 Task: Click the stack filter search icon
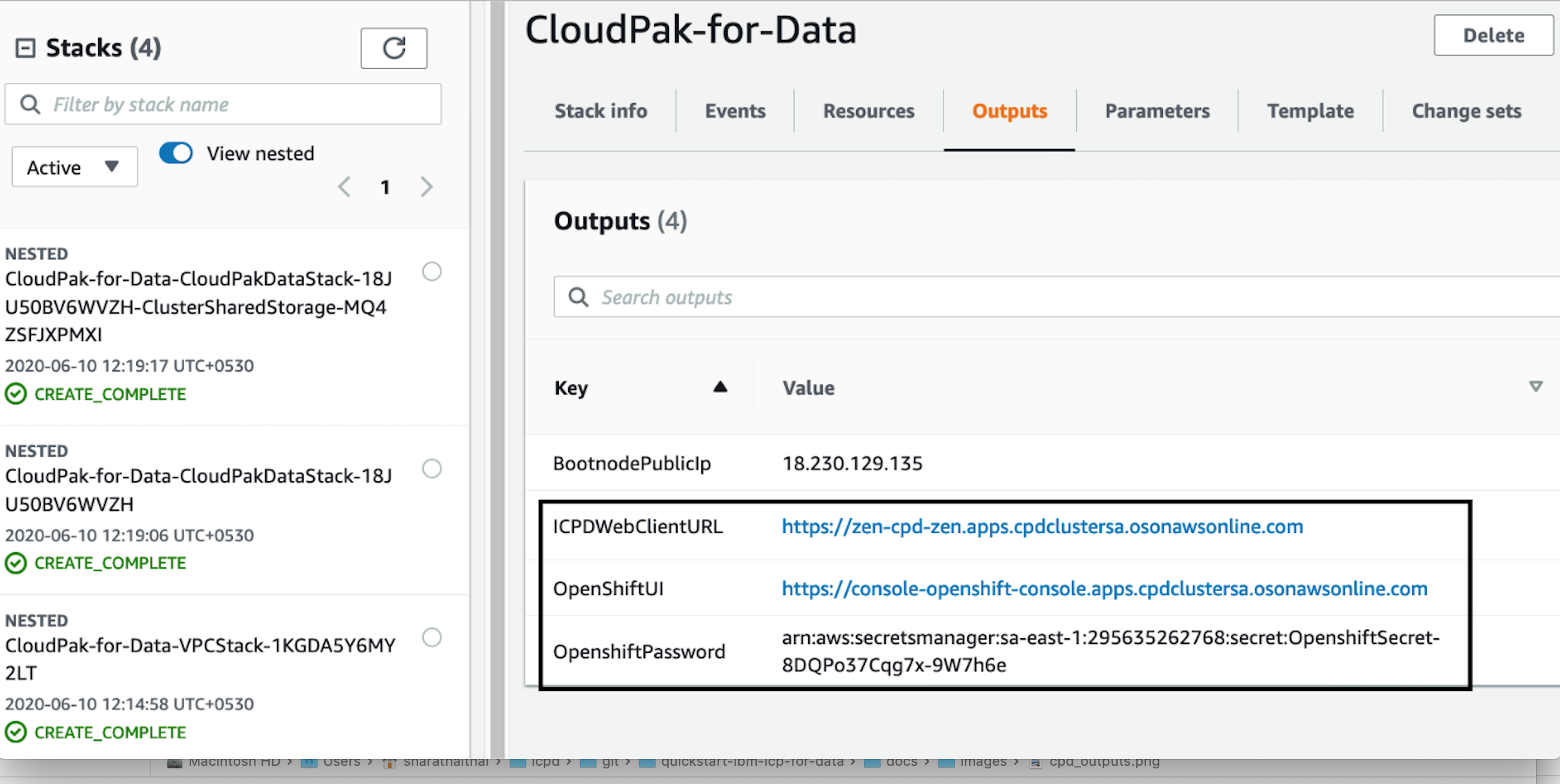tap(30, 104)
